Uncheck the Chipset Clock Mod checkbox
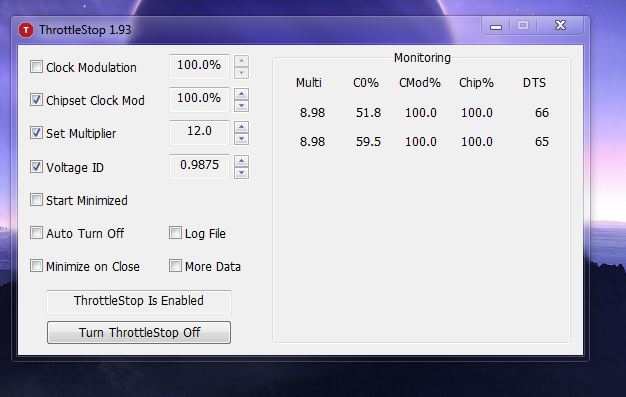626x397 pixels. [36, 99]
